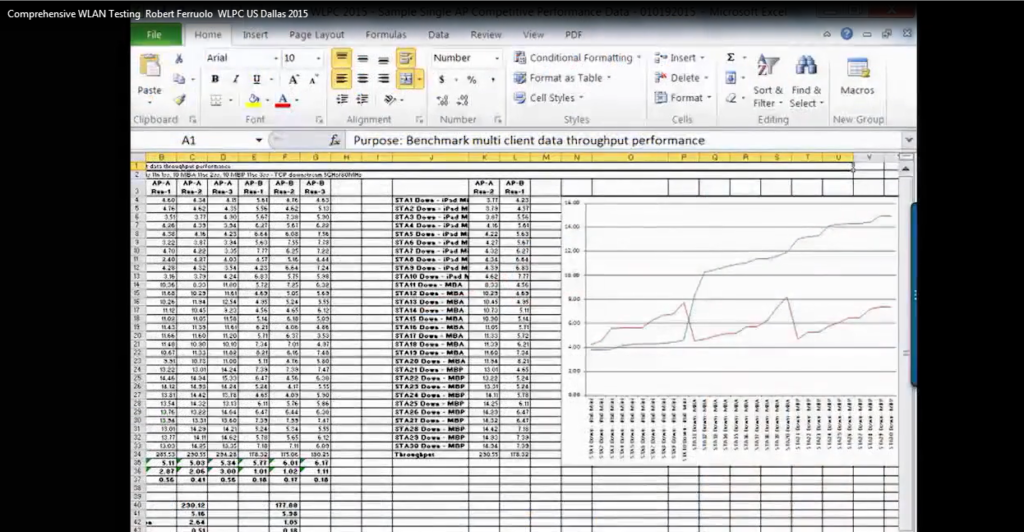This screenshot has width=1024, height=532.
Task: Click the Copy icon in Clipboard group
Action: [x=179, y=79]
